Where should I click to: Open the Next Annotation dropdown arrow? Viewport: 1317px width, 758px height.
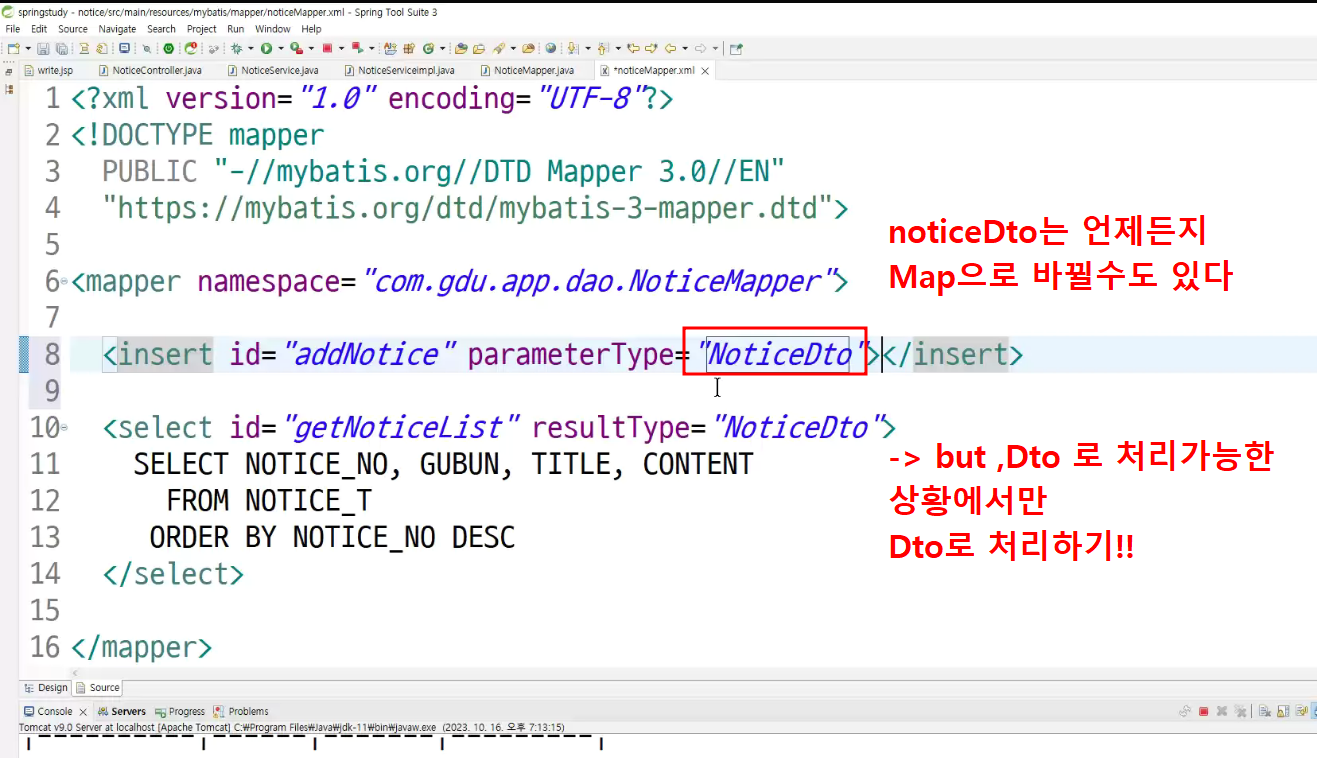pos(587,48)
